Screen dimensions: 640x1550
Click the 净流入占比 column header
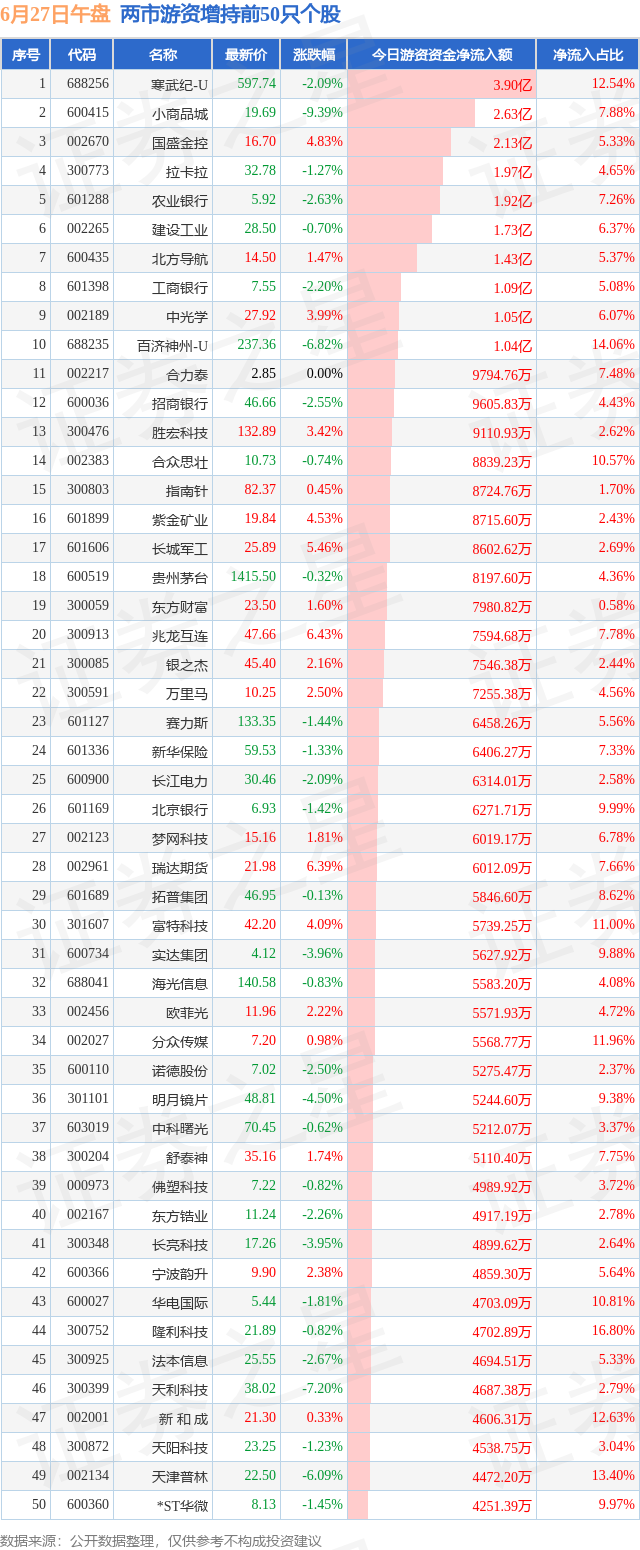click(x=588, y=55)
